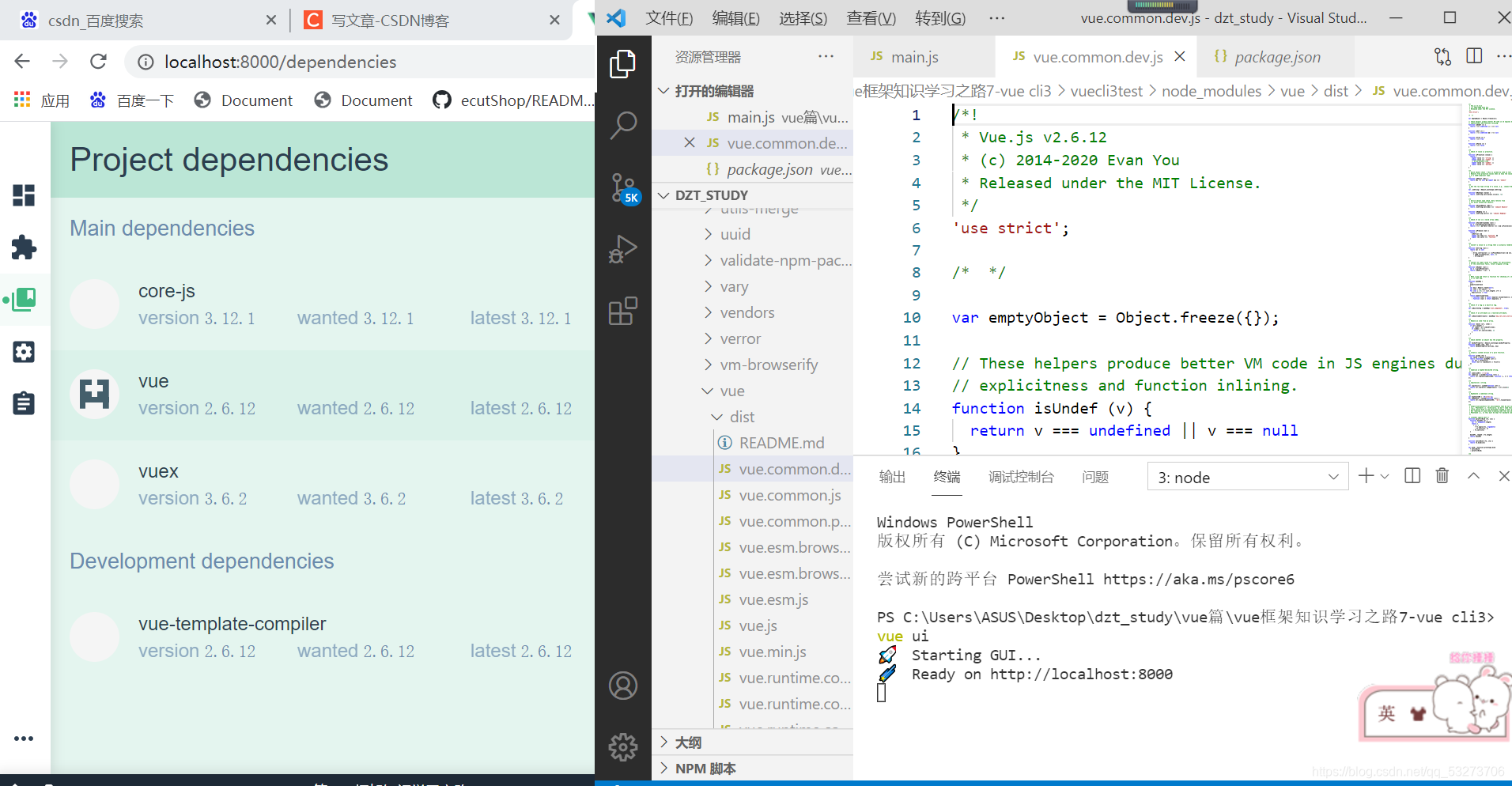Click the split terminal icon
1512x786 pixels.
click(1412, 476)
